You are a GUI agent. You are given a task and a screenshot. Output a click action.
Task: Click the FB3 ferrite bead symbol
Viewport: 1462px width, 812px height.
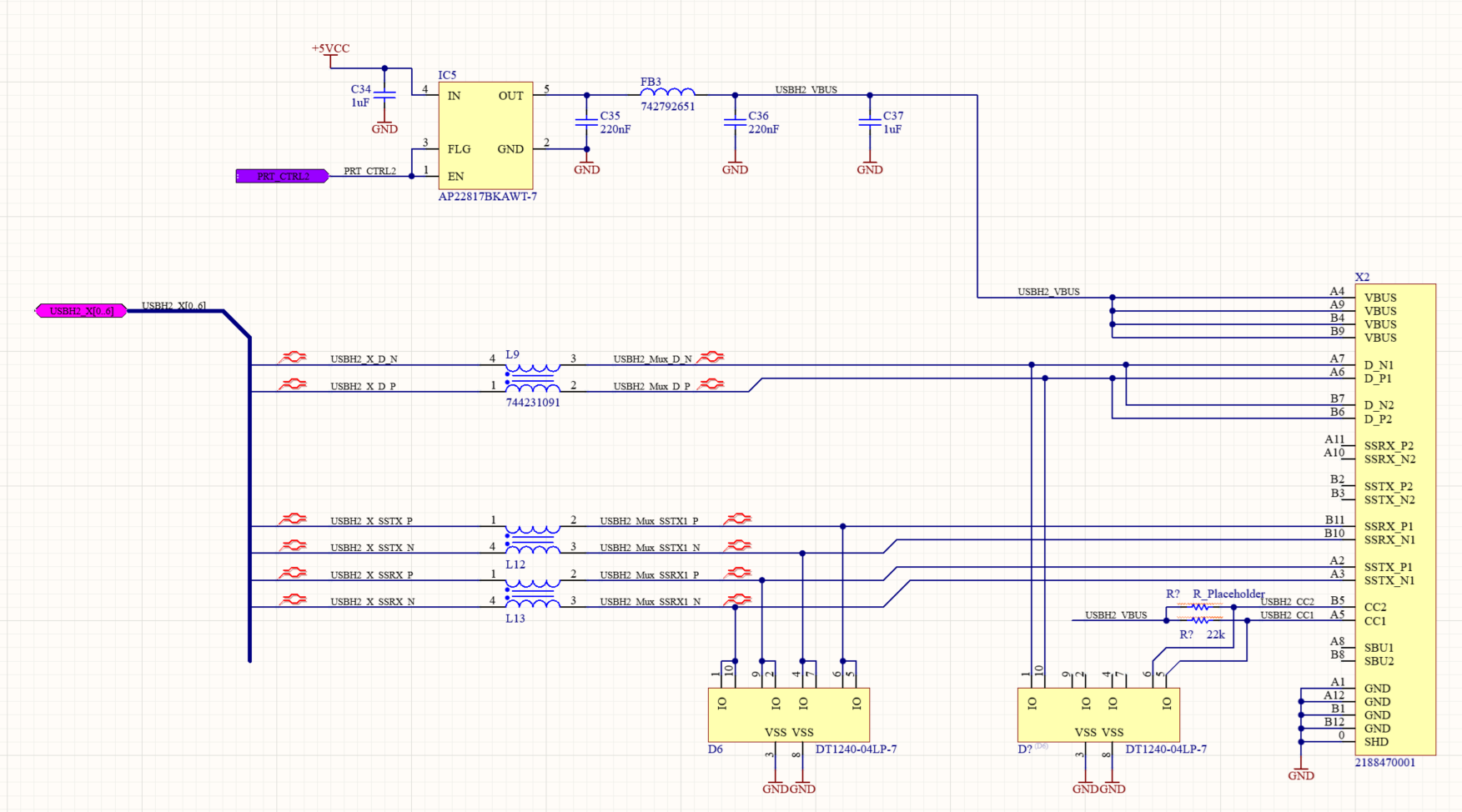(x=667, y=93)
